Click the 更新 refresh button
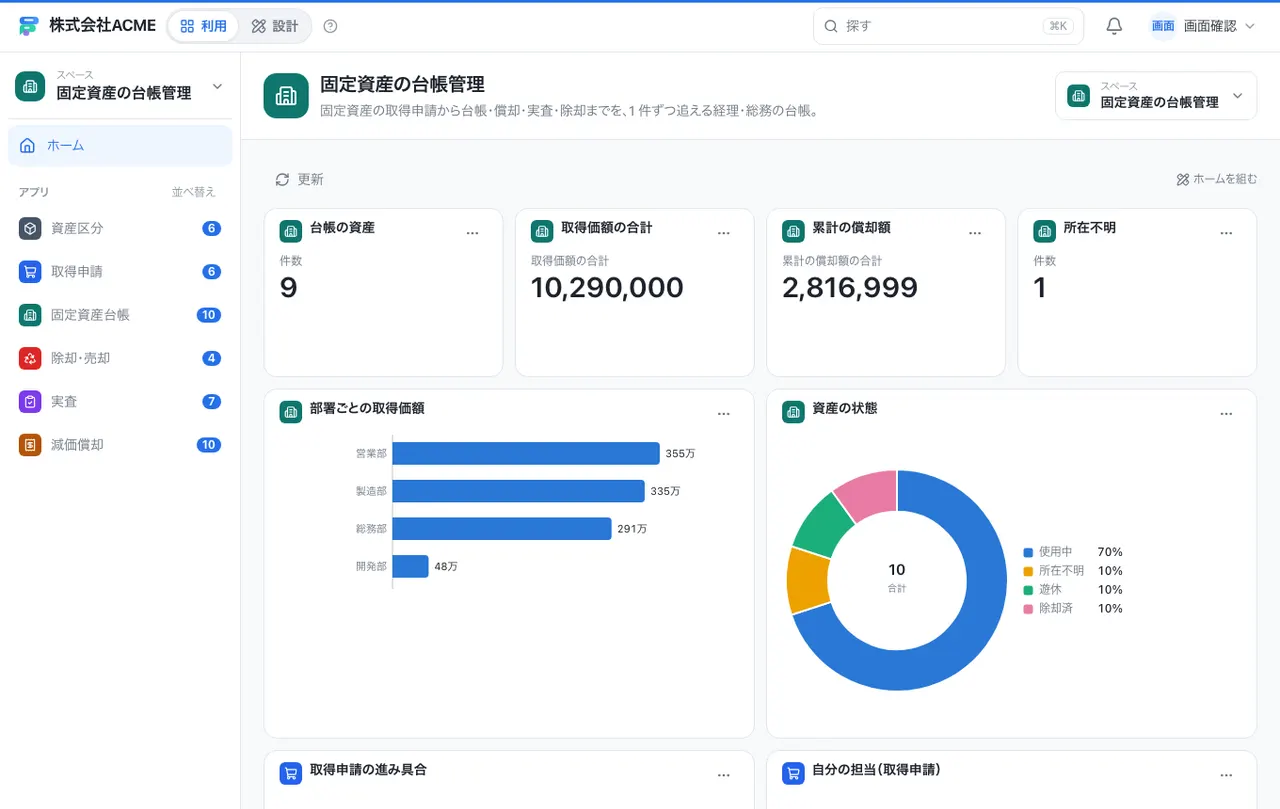 coord(300,180)
